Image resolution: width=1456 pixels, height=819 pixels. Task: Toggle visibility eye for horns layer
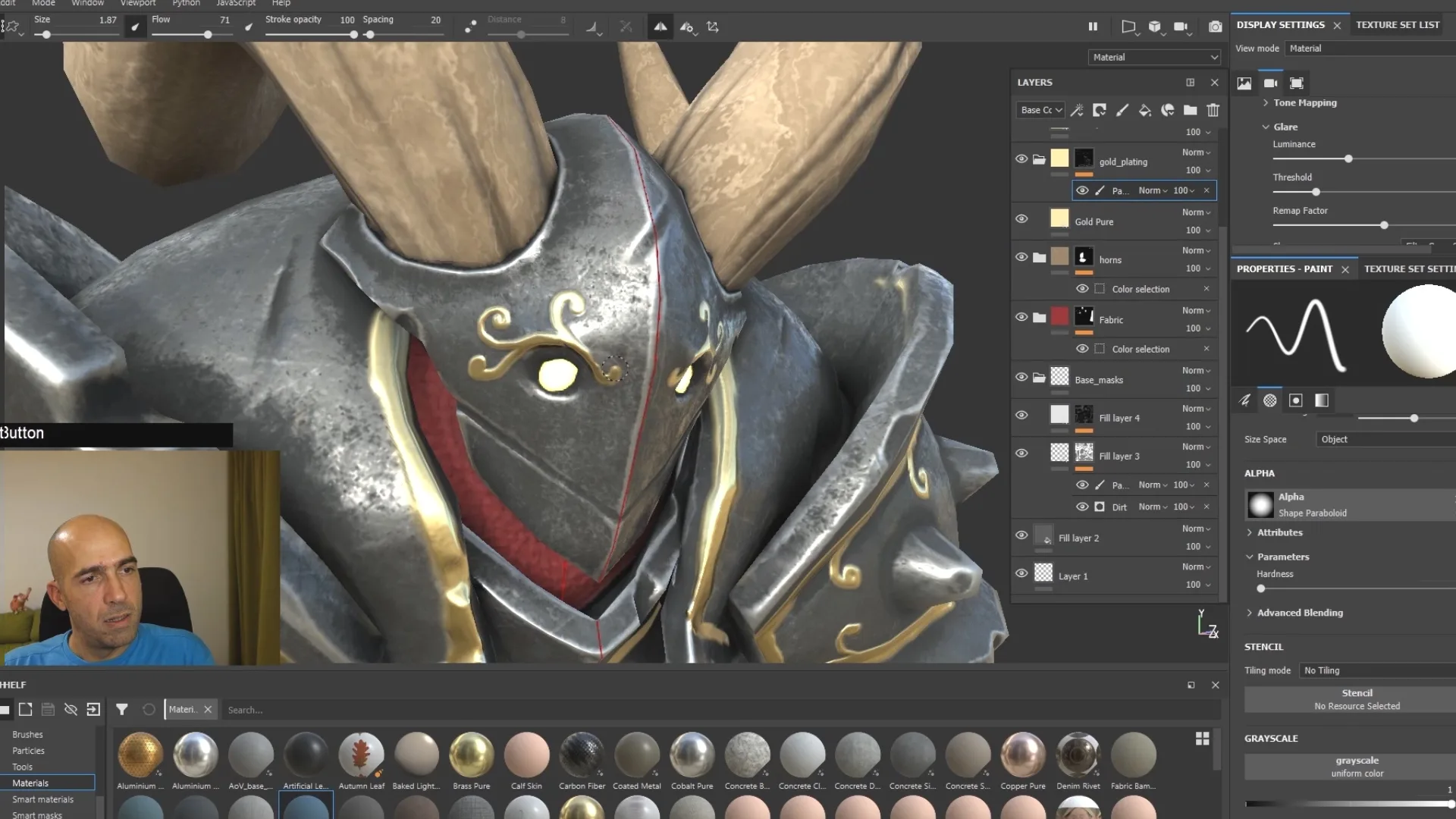1021,257
